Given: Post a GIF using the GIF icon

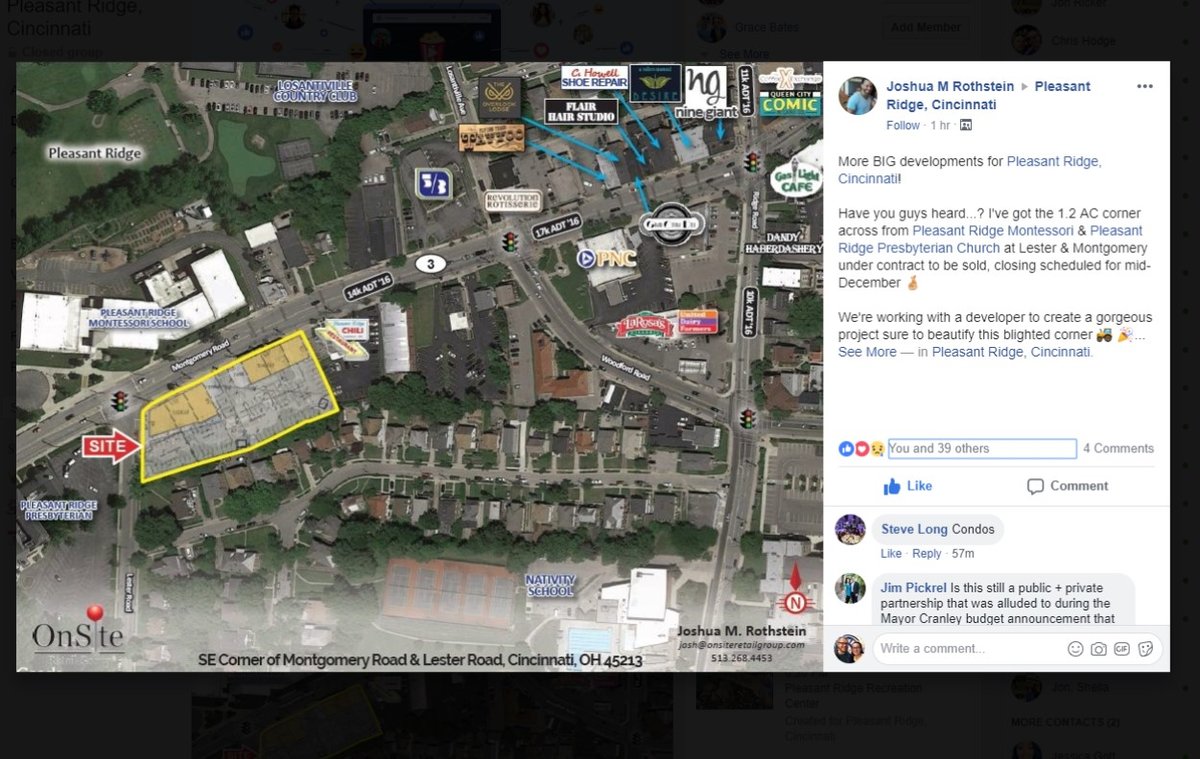Looking at the screenshot, I should (1122, 649).
